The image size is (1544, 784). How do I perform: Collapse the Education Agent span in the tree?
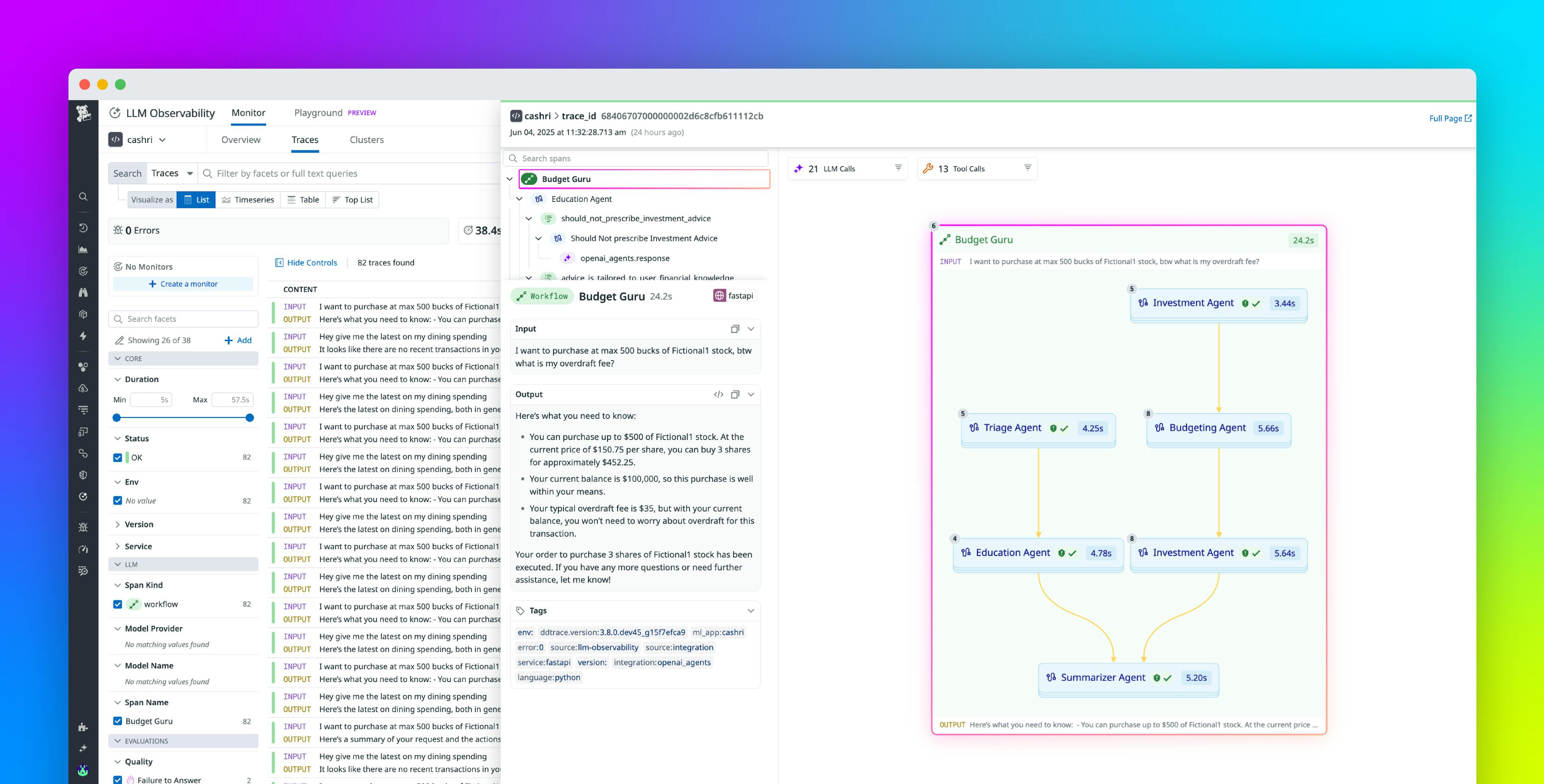point(519,198)
